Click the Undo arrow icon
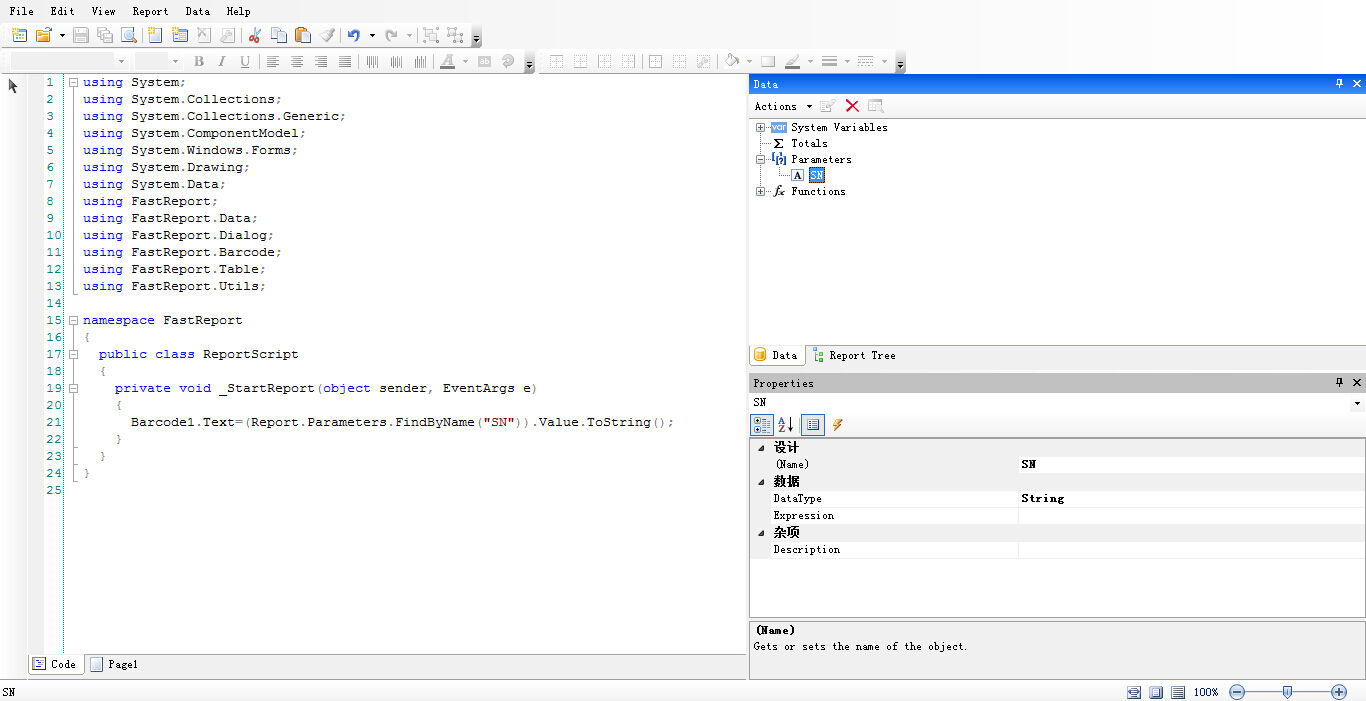 click(x=353, y=35)
